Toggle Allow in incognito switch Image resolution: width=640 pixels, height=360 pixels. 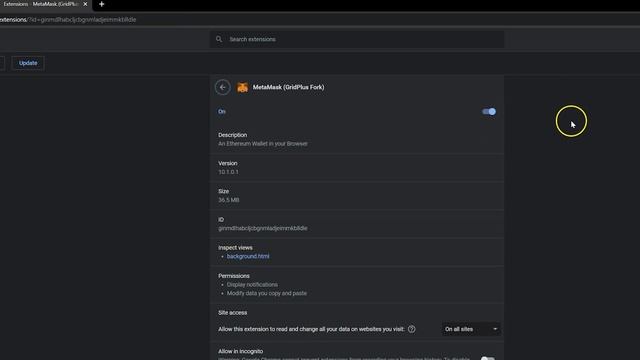pyautogui.click(x=487, y=358)
